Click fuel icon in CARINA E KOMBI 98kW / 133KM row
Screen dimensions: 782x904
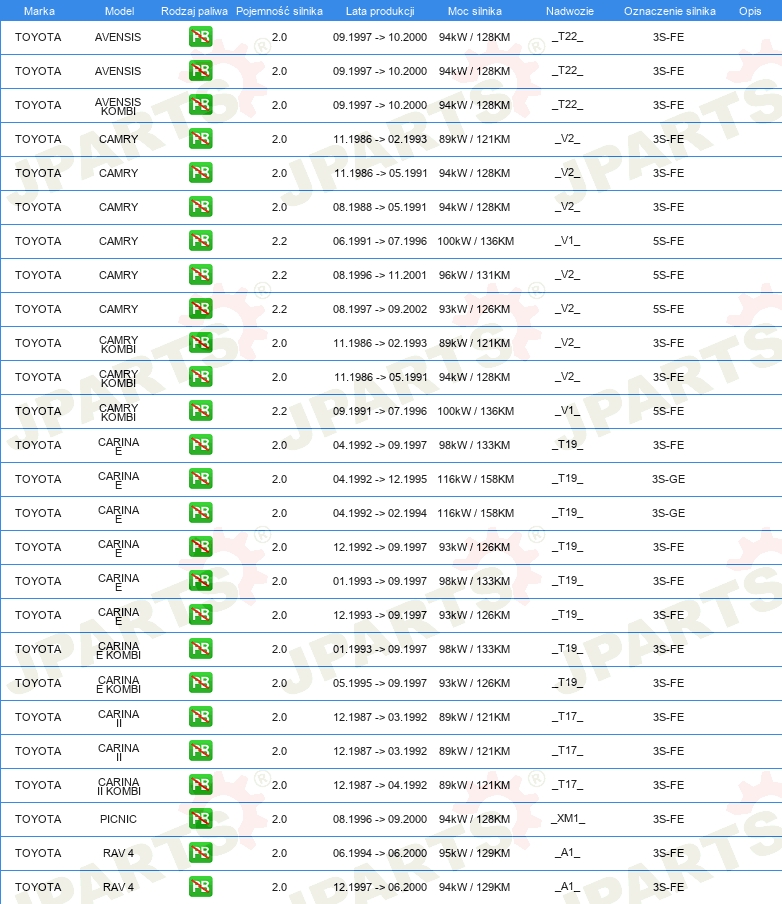tap(201, 649)
